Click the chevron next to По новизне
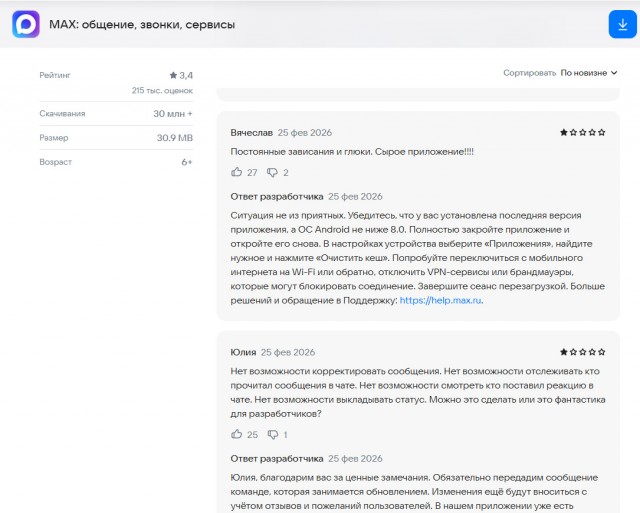640x513 pixels. 614,73
